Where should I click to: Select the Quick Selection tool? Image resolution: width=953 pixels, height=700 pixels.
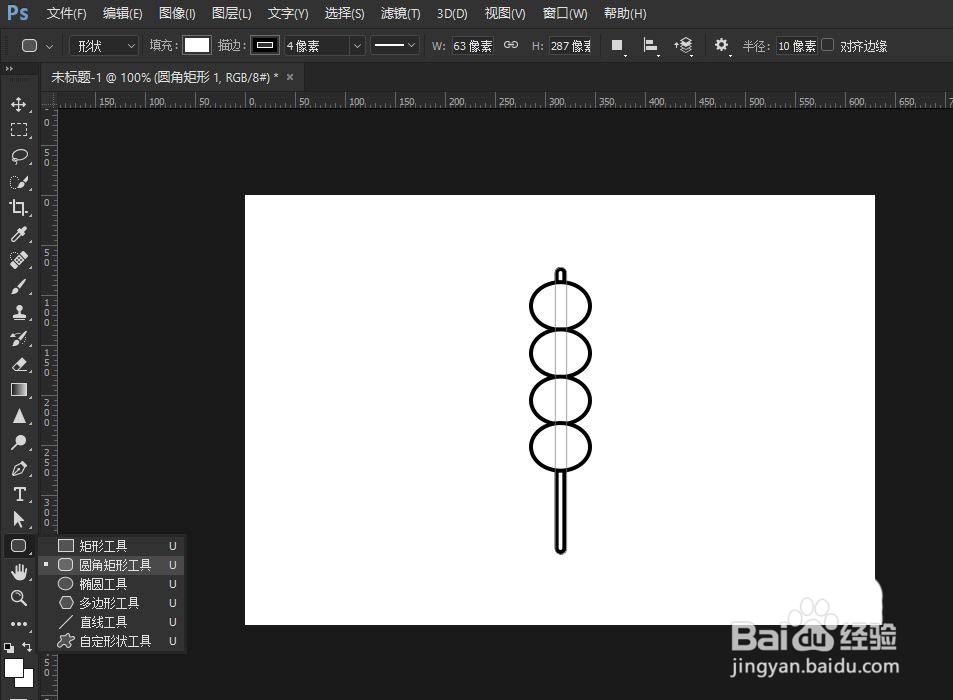[x=19, y=182]
